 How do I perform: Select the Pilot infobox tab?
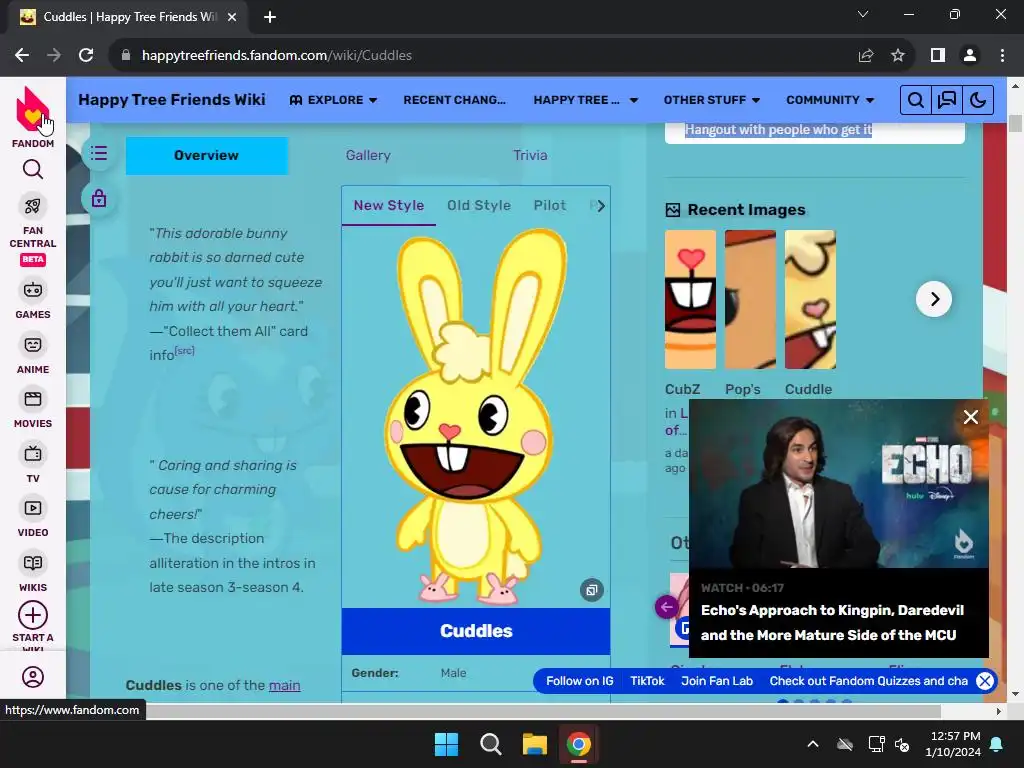[550, 206]
